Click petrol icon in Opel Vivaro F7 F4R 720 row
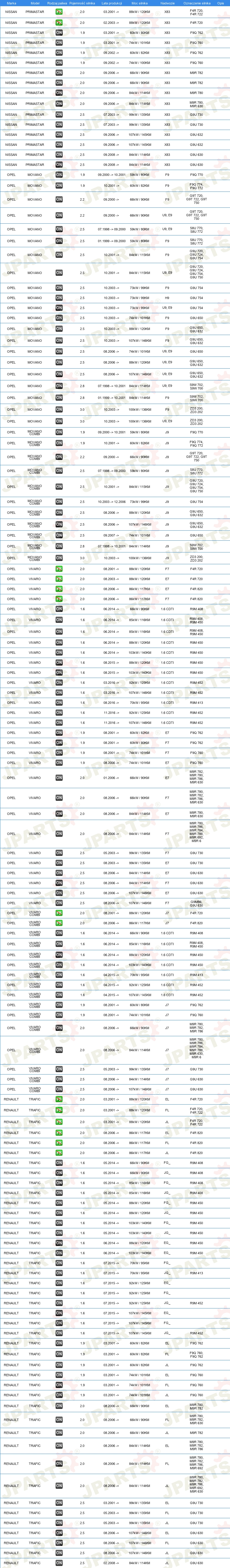The width and height of the screenshot is (230, 1568). [x=59, y=569]
